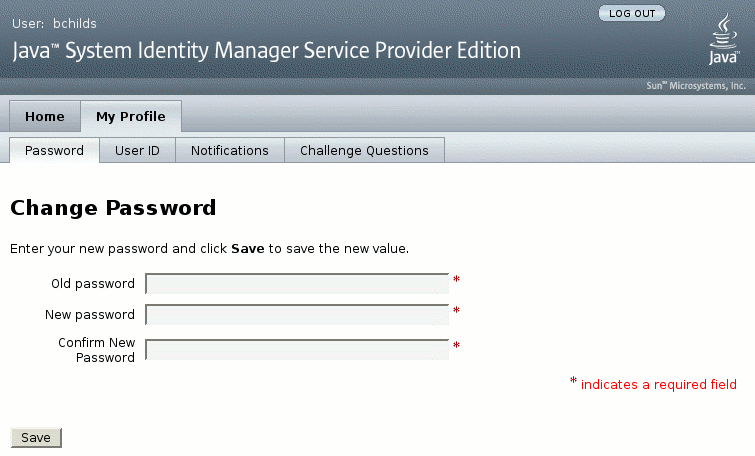Switch to the Password subtab

[x=54, y=151]
